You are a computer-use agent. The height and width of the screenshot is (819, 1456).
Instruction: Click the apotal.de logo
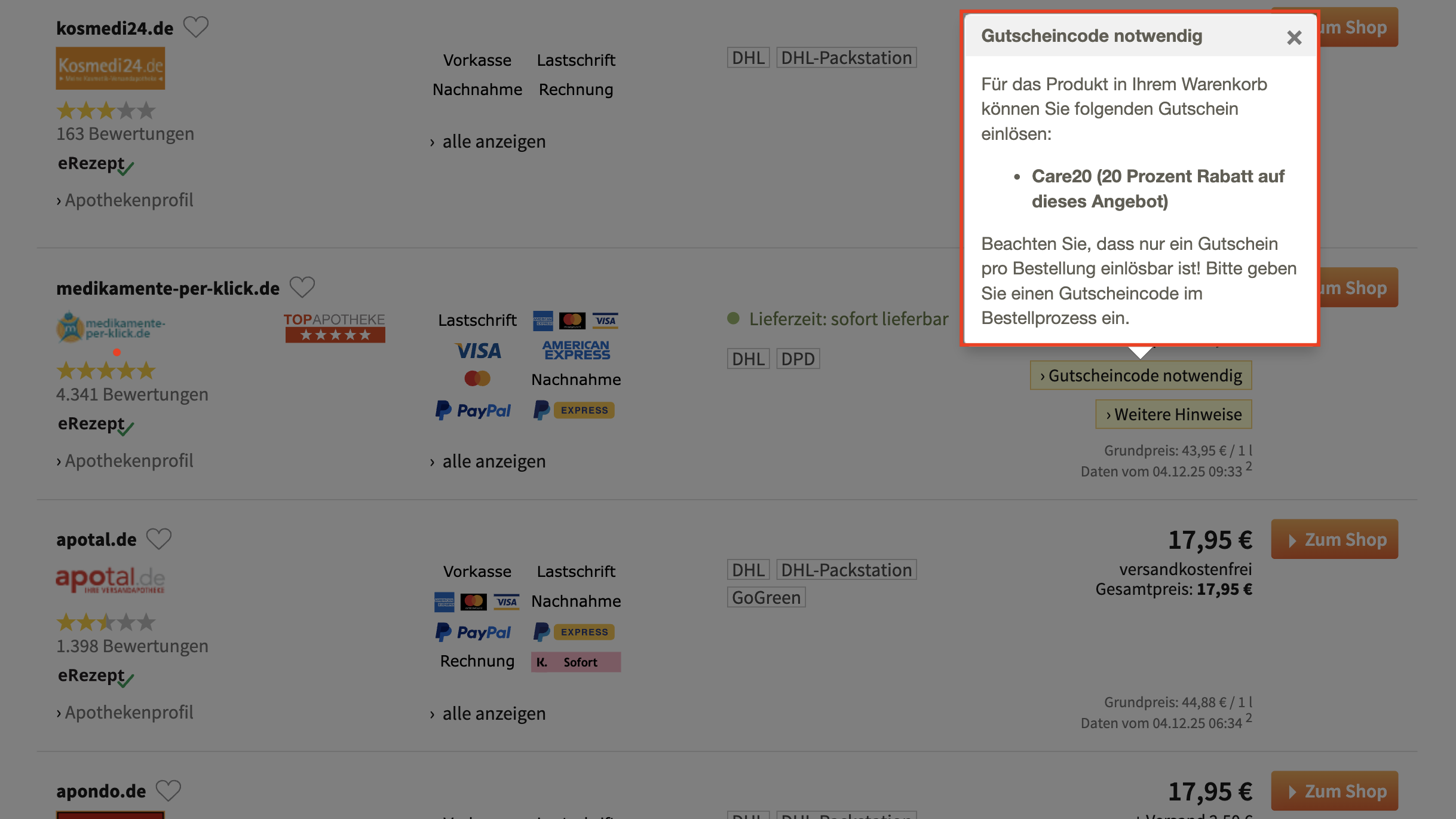(111, 579)
